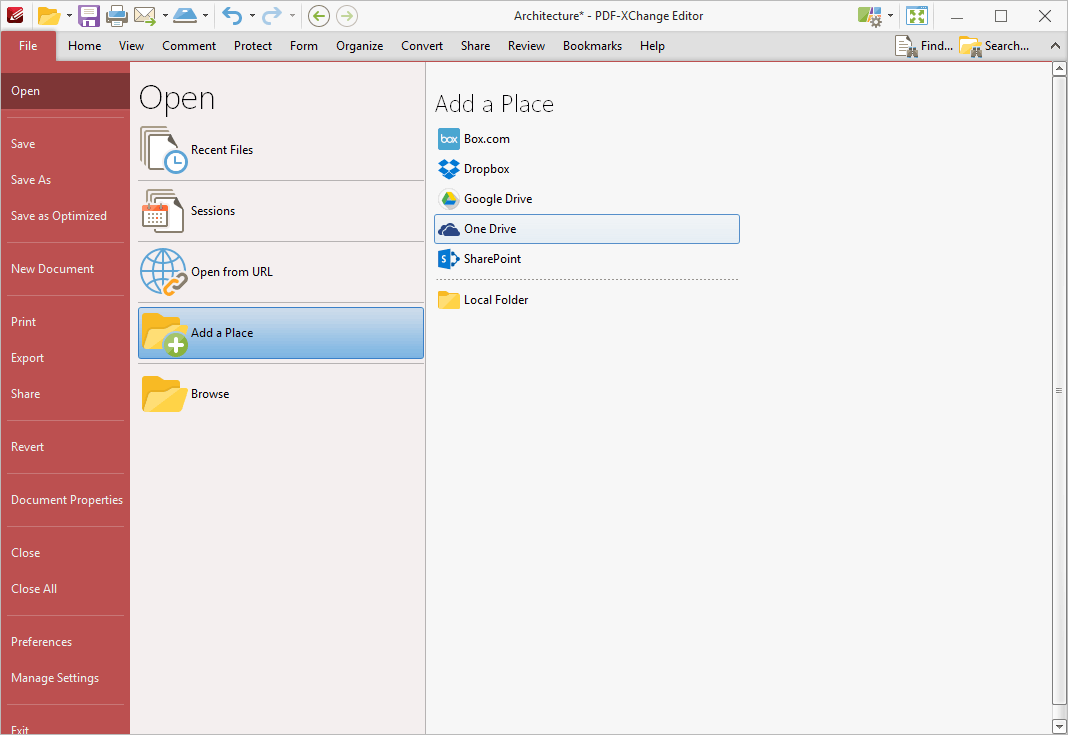Click the Find... button
Viewport: 1068px width, 735px height.
(924, 46)
